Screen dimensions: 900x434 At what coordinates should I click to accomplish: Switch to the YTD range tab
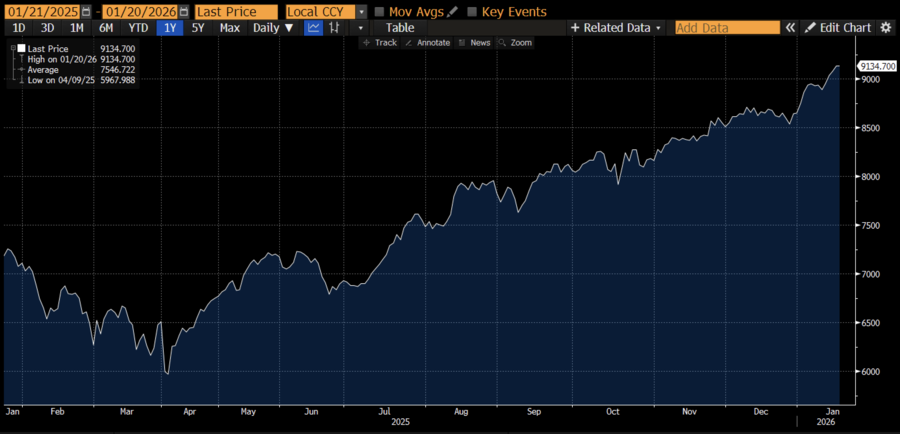pos(138,28)
